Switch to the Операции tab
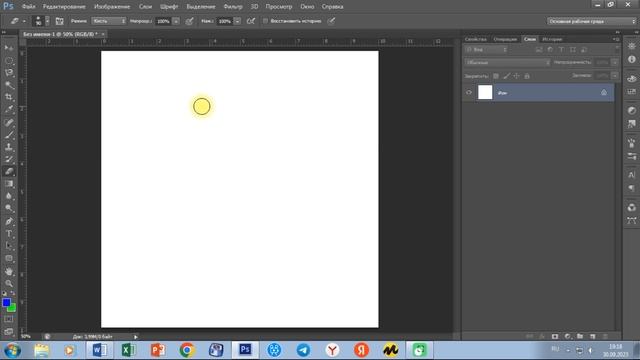640x360 pixels. (x=505, y=39)
